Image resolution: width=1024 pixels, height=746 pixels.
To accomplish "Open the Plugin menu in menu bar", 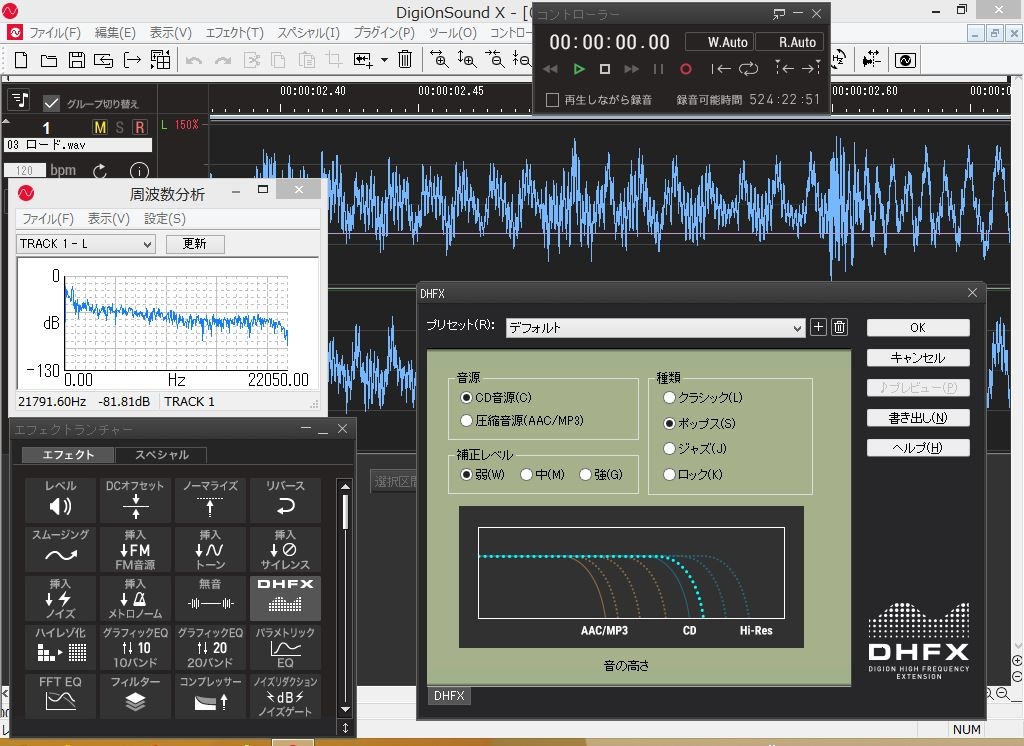I will click(384, 33).
